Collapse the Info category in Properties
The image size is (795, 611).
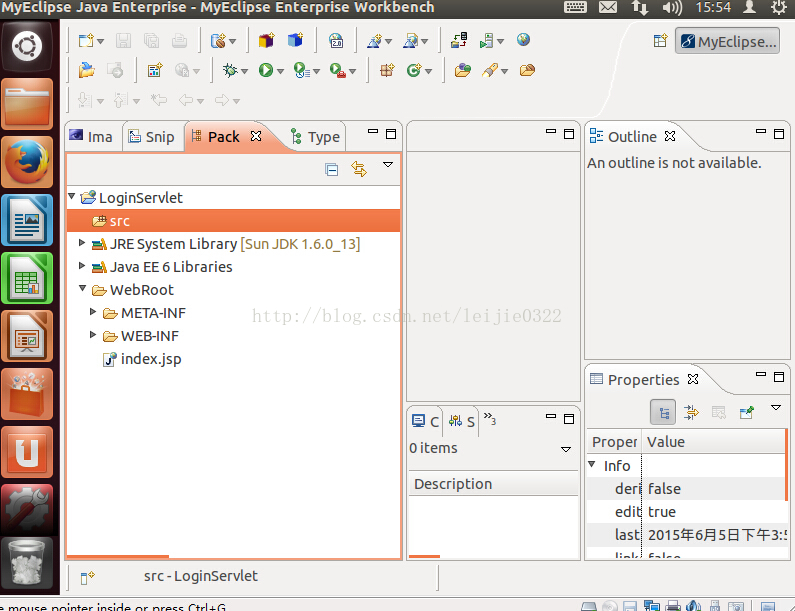click(x=592, y=464)
